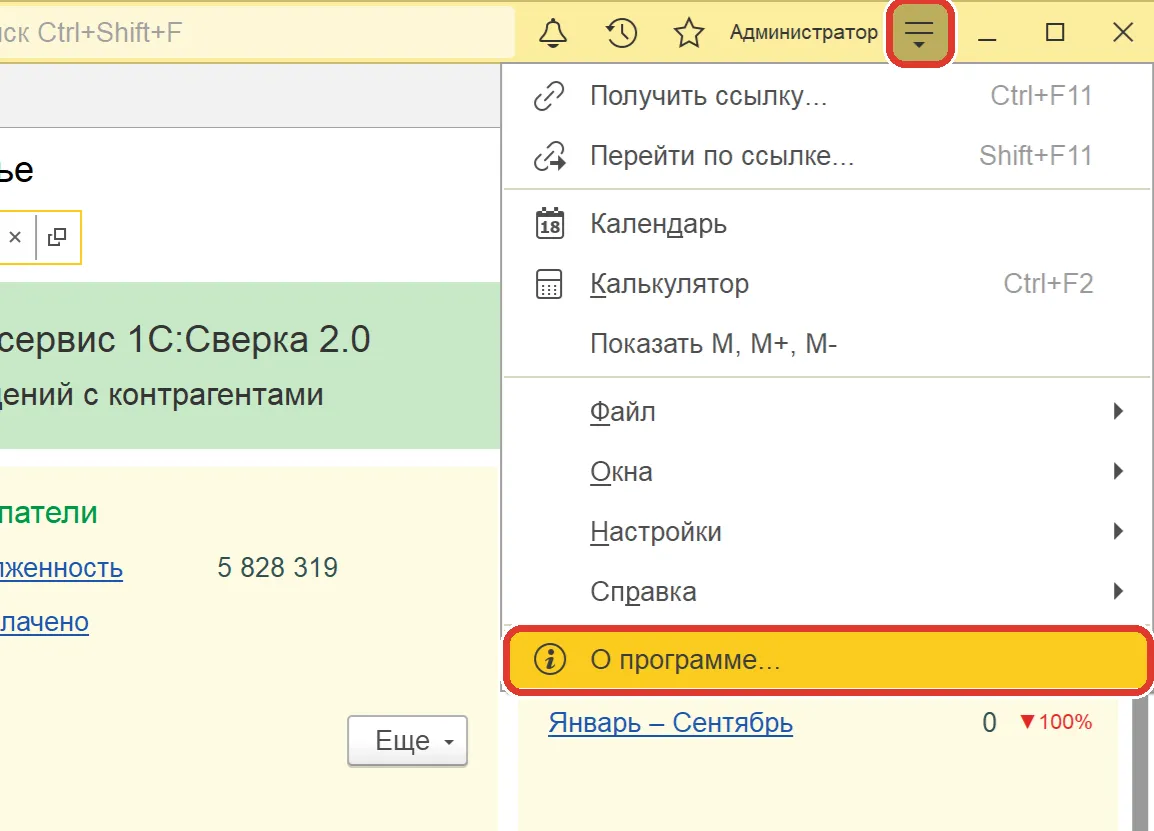Screen dimensions: 1154x831
Task: Click the chain link icon beside Получить ссылку
Action: [549, 96]
